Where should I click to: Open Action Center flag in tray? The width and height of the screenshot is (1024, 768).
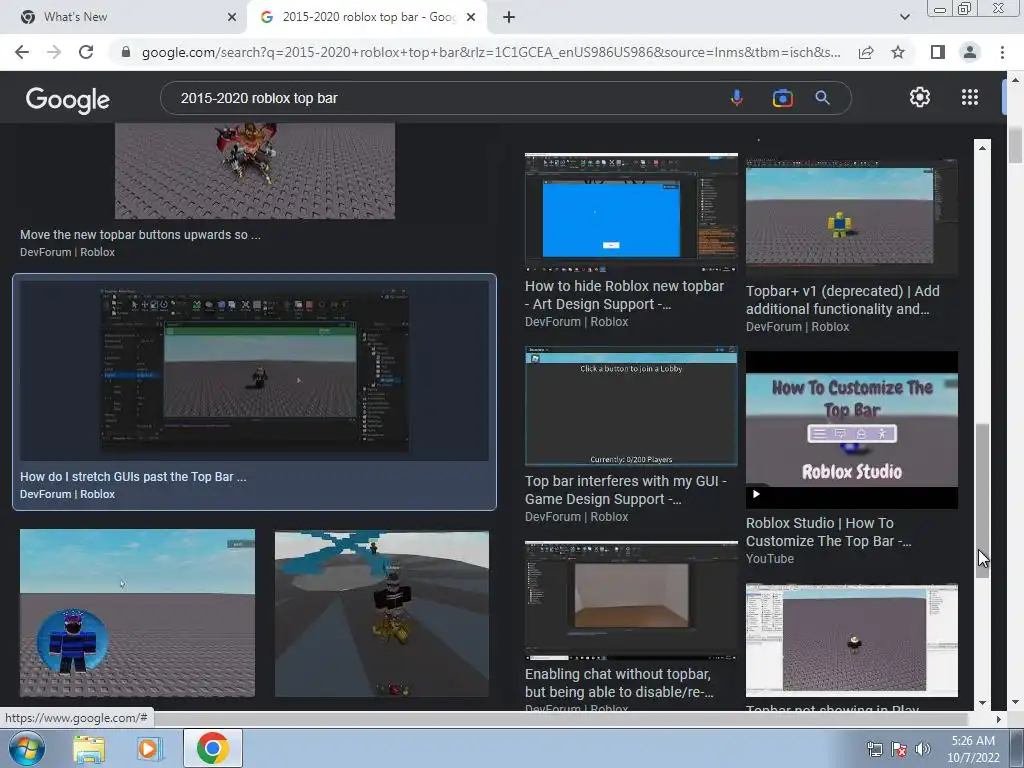pos(899,749)
